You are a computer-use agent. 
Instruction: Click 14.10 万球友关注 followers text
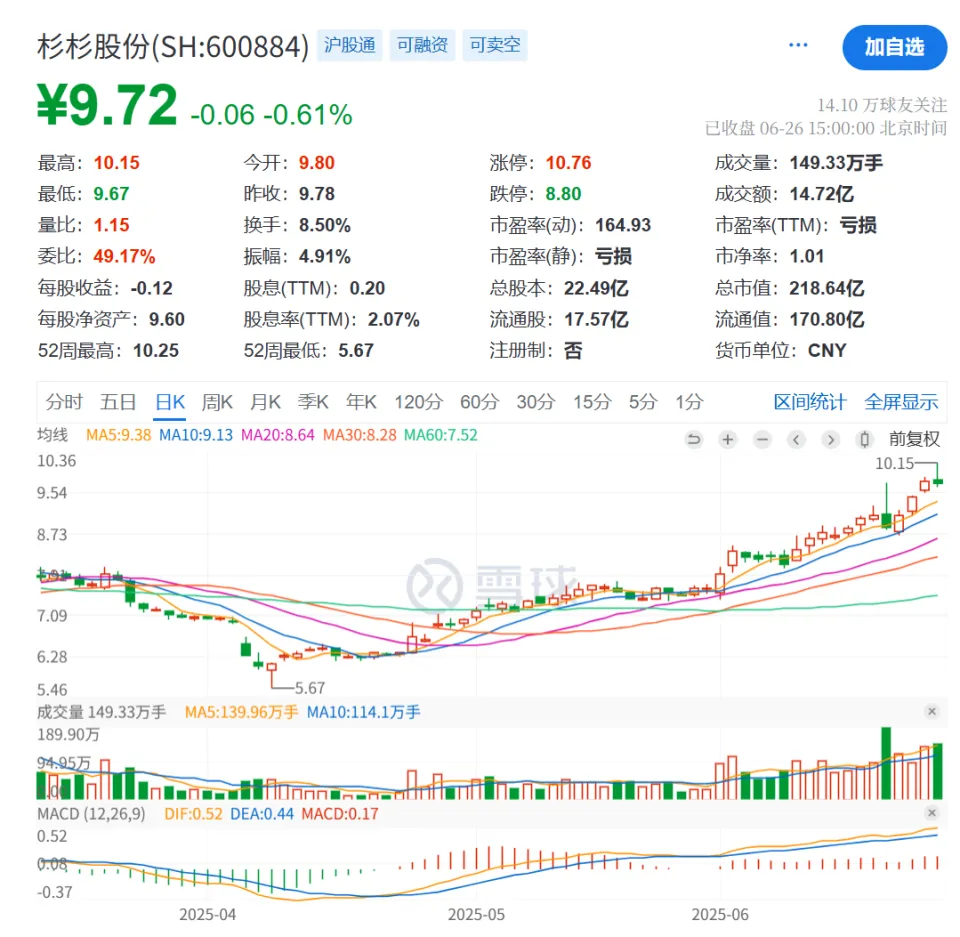click(882, 105)
